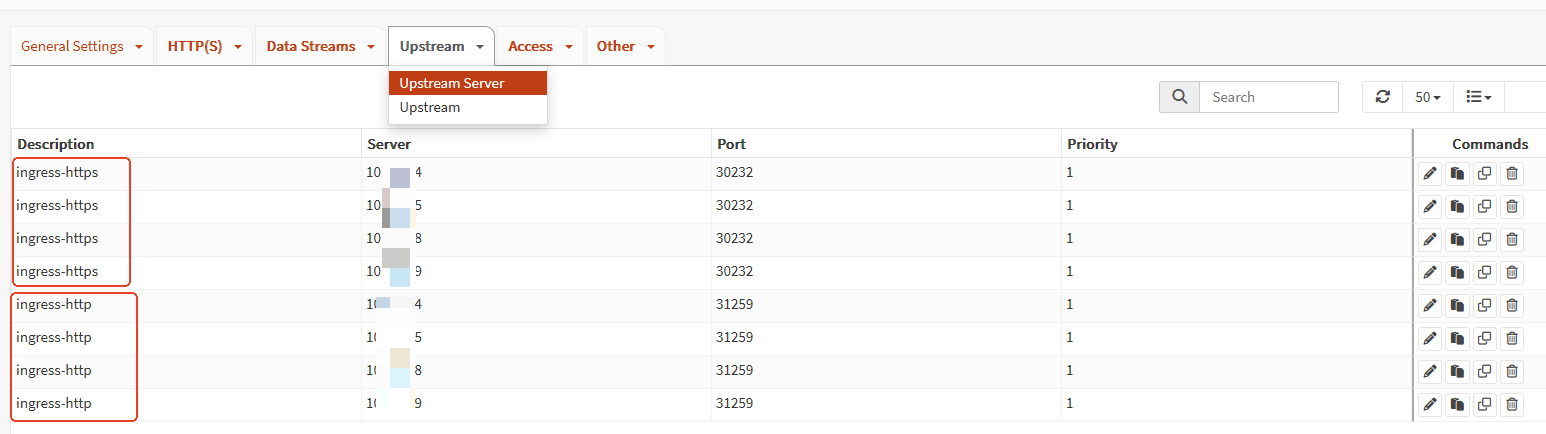
Task: Open the 50 rows-per-page dropdown
Action: [x=1427, y=97]
